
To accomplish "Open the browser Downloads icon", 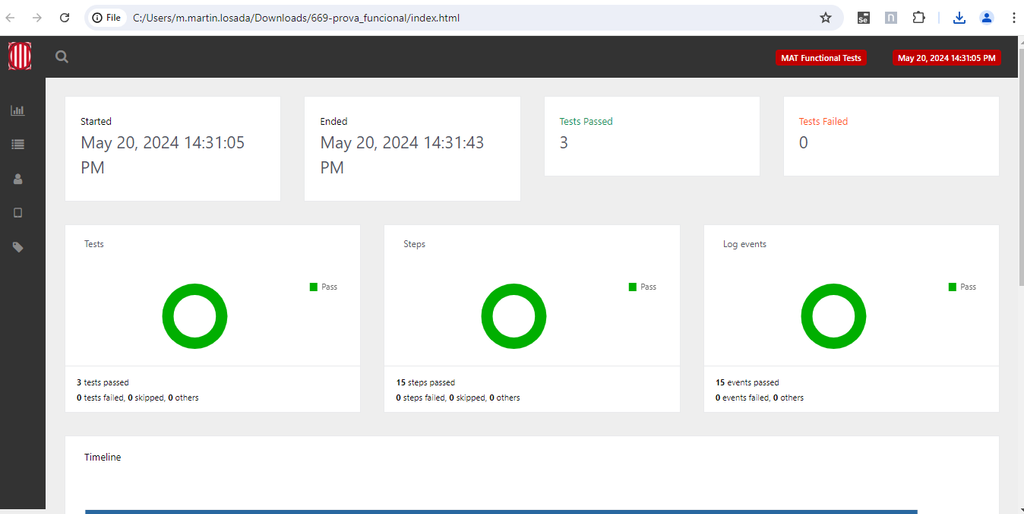I will click(959, 18).
